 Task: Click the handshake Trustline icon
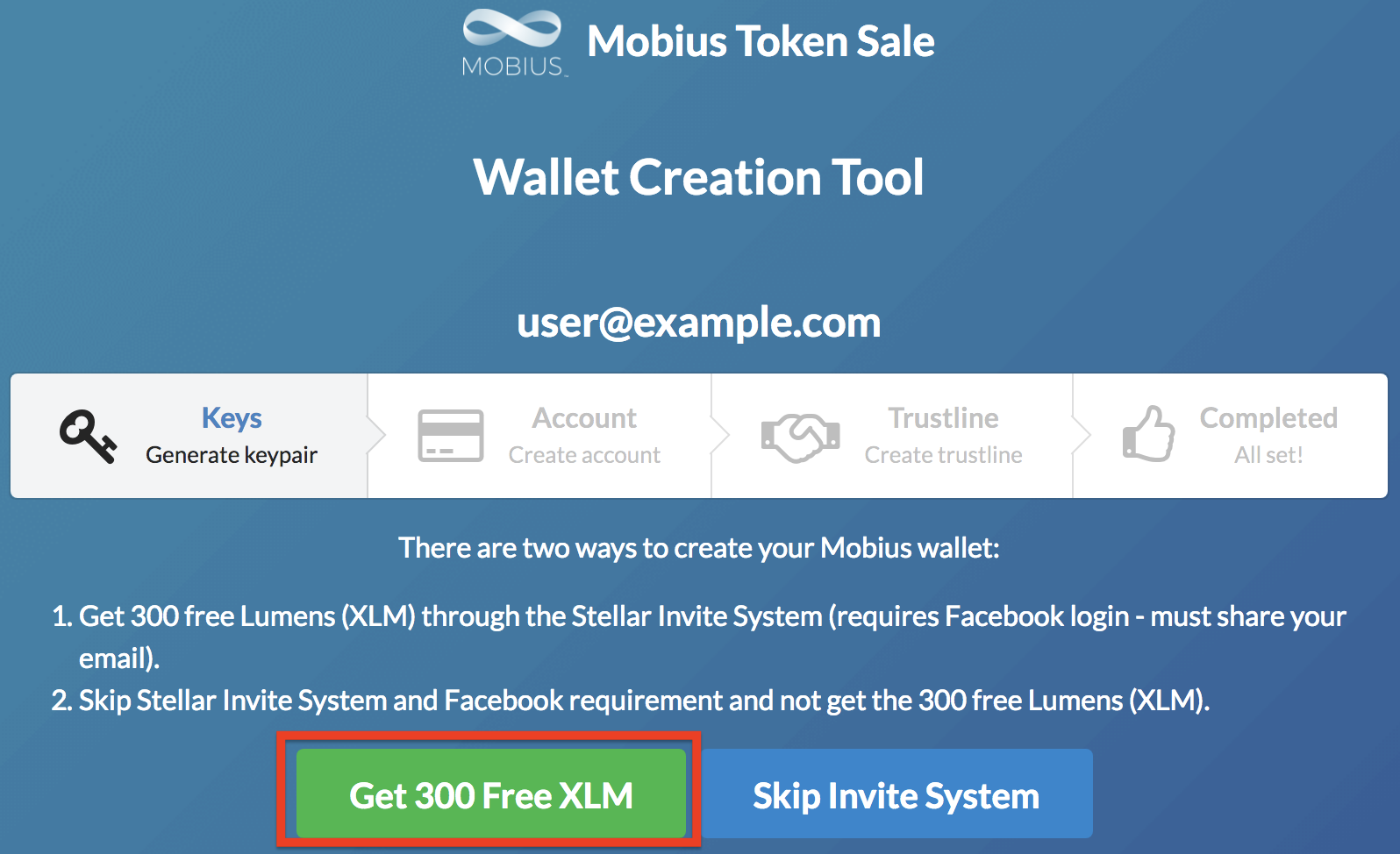coord(800,437)
